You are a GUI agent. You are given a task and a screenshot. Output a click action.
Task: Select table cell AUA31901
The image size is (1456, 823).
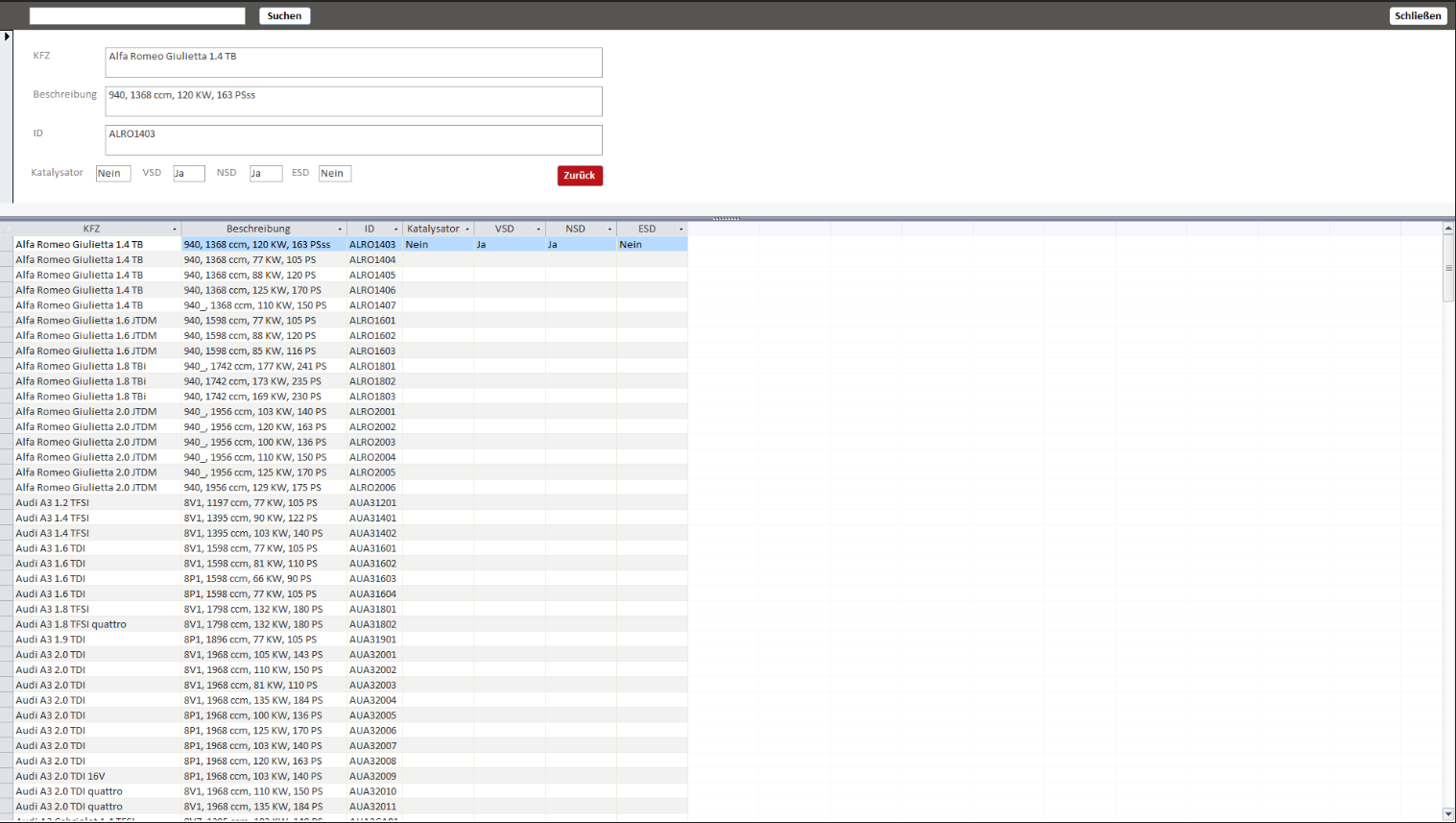point(374,640)
